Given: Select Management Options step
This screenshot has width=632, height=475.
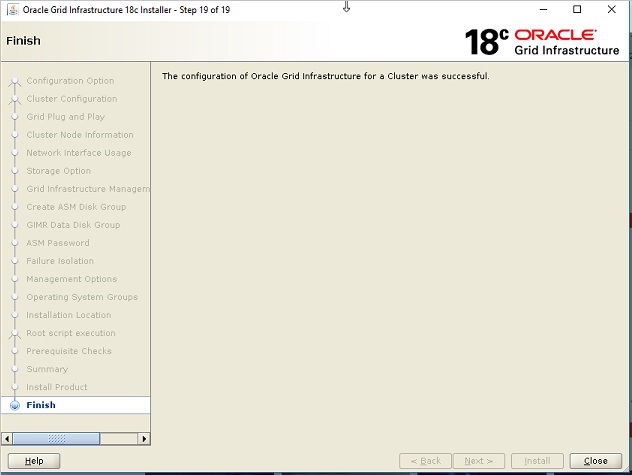Looking at the screenshot, I should [72, 279].
